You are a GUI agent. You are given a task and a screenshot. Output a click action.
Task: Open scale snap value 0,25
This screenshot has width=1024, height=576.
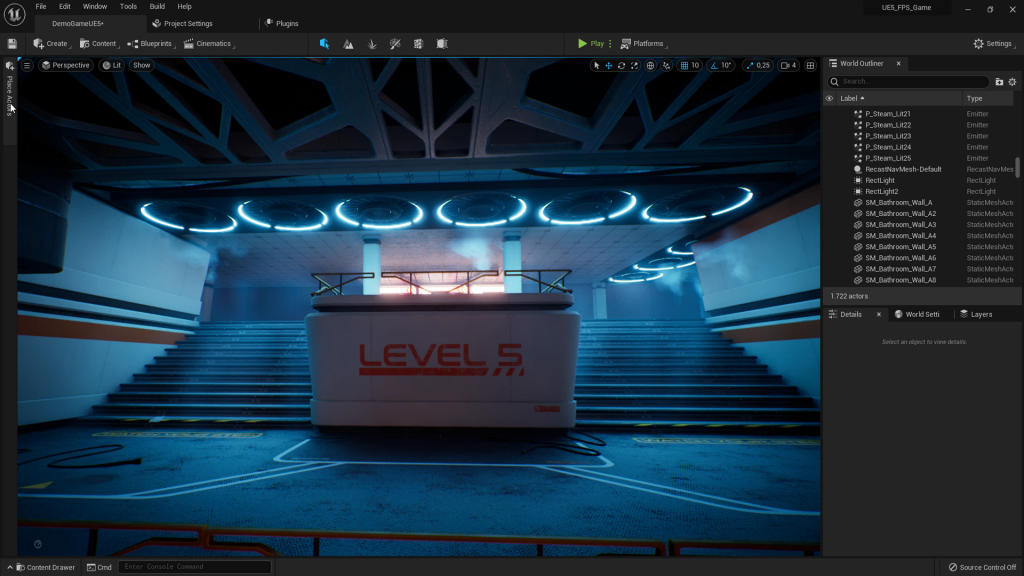763,65
